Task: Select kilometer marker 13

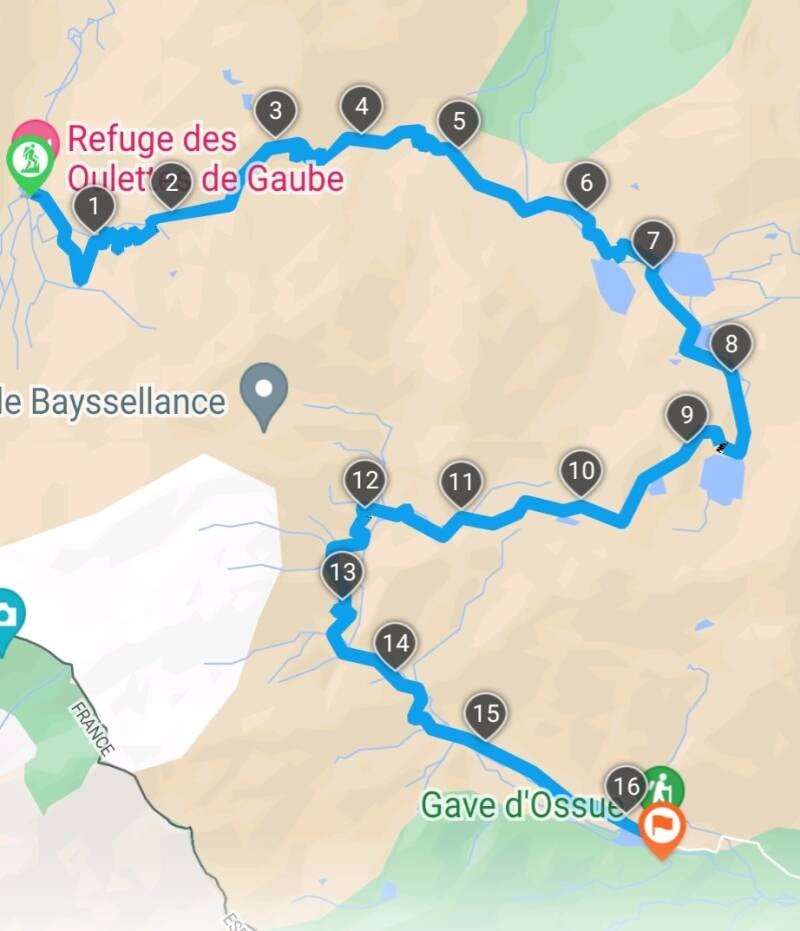Action: coord(342,575)
